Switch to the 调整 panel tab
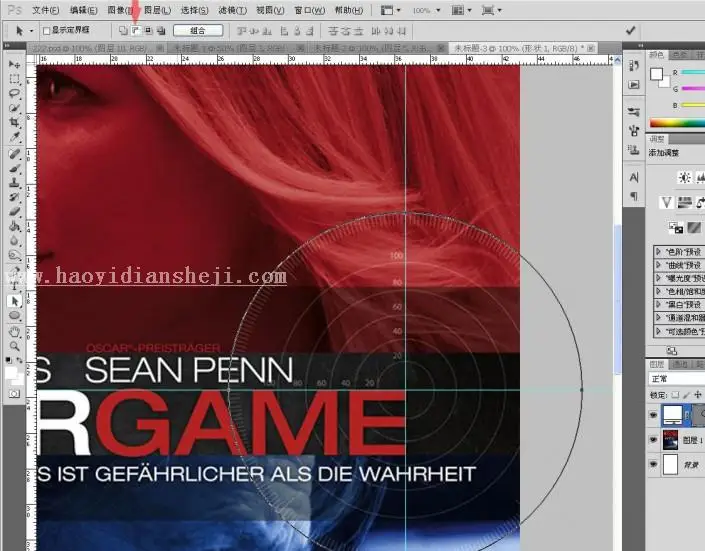Screen dimensions: 705x551 [657, 139]
